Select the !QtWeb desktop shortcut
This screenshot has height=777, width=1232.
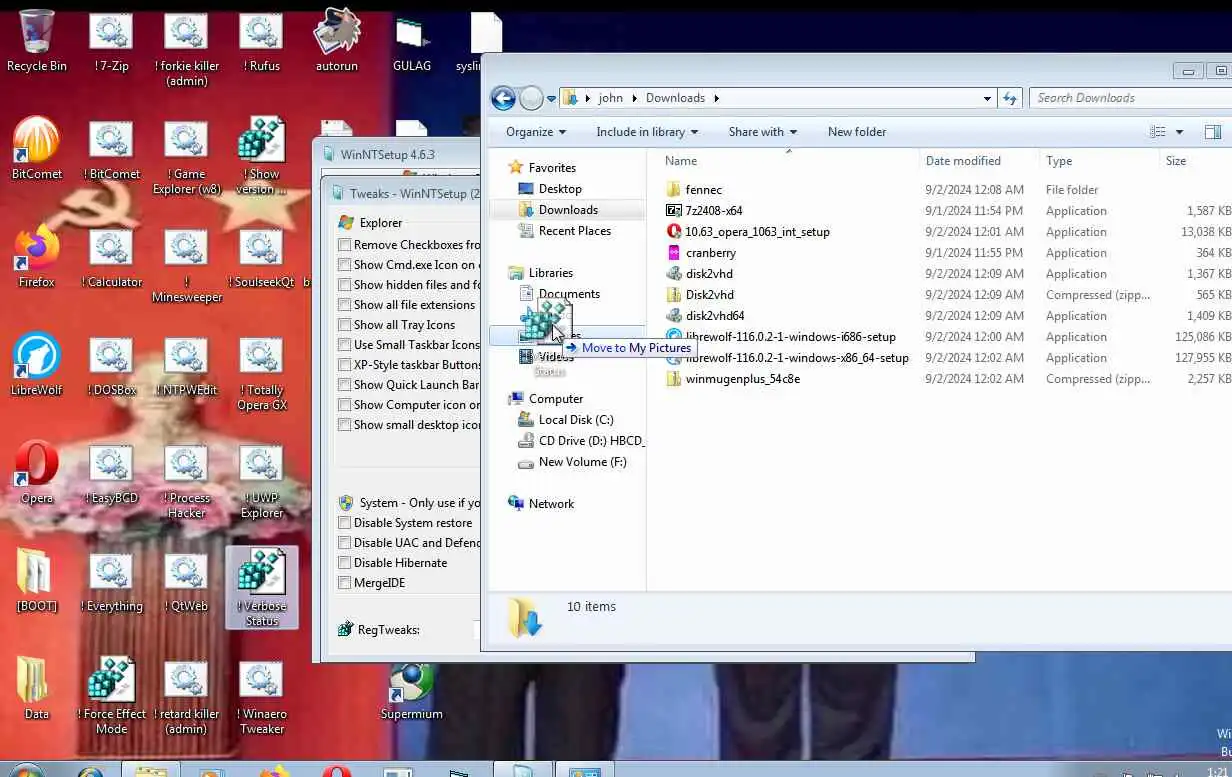[186, 582]
